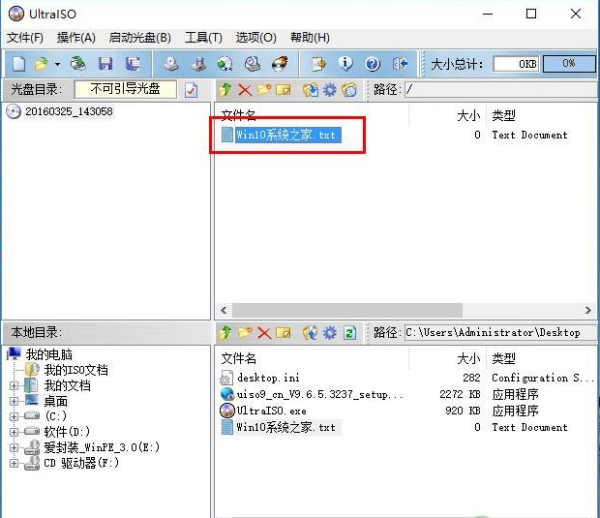
Task: Expand 爱封装_WinPE_3.0(E:) node
Action: [14, 448]
